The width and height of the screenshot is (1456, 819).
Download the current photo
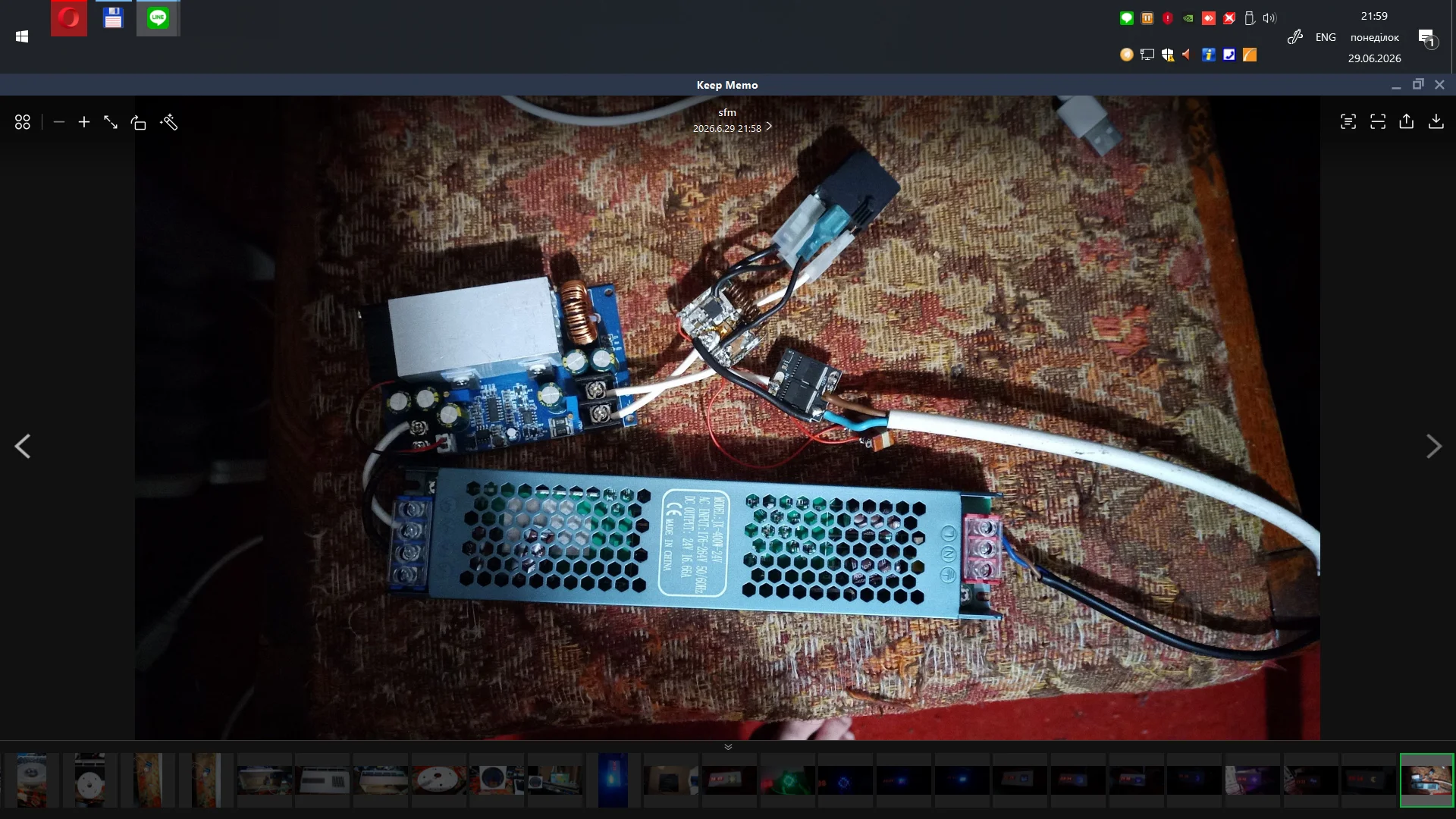[1436, 121]
